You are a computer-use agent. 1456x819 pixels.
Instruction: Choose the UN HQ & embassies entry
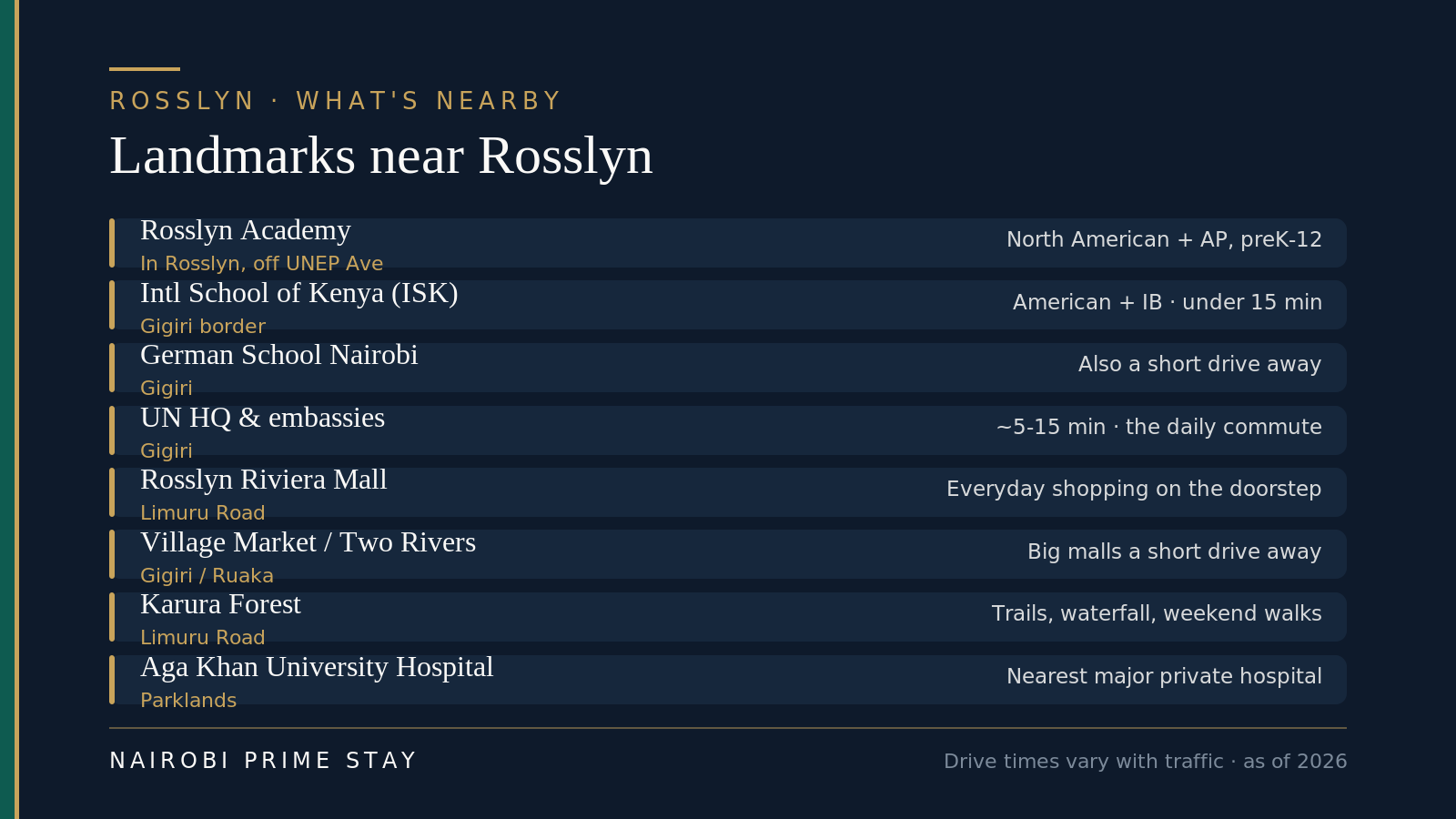pyautogui.click(x=728, y=430)
